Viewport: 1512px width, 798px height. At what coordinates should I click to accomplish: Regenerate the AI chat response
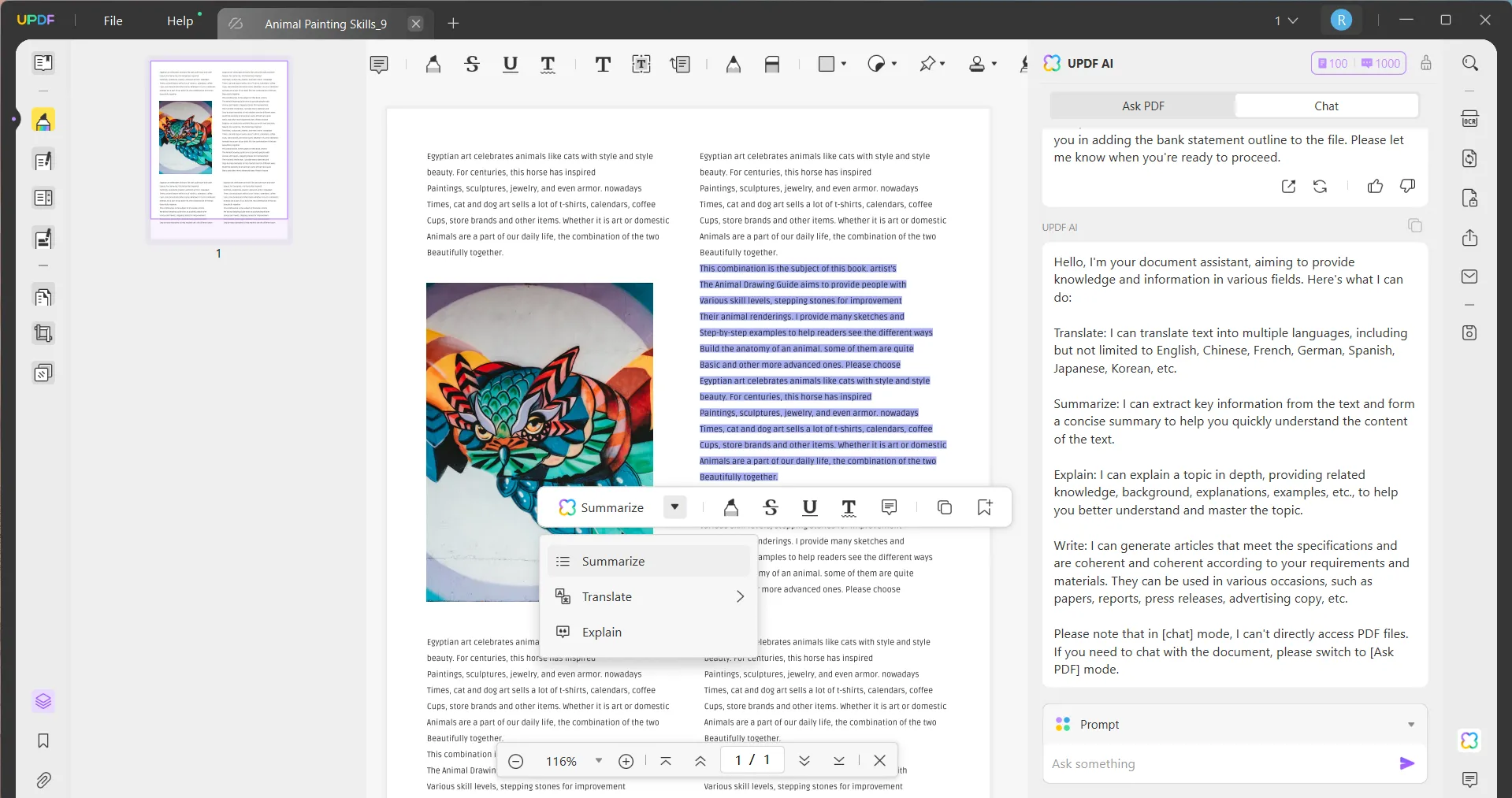[1320, 187]
